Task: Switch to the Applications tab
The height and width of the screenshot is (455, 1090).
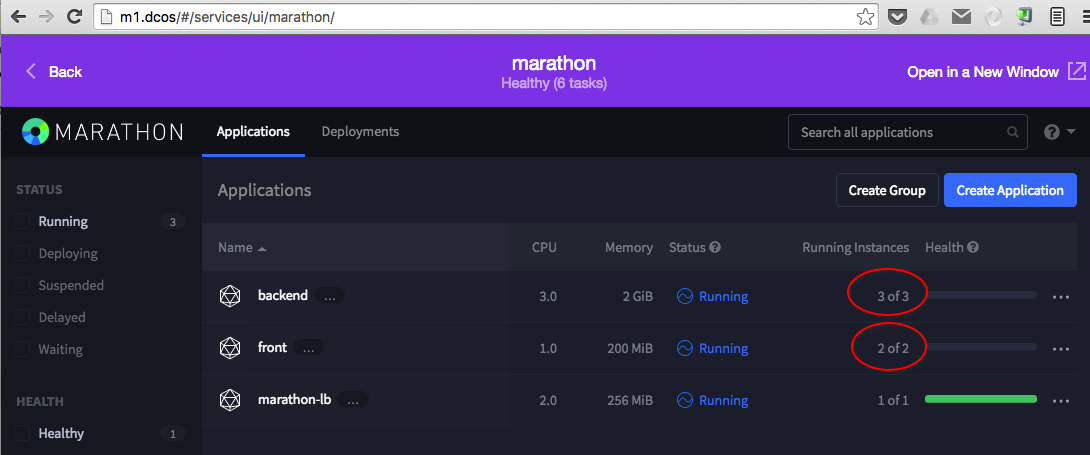Action: pyautogui.click(x=253, y=131)
